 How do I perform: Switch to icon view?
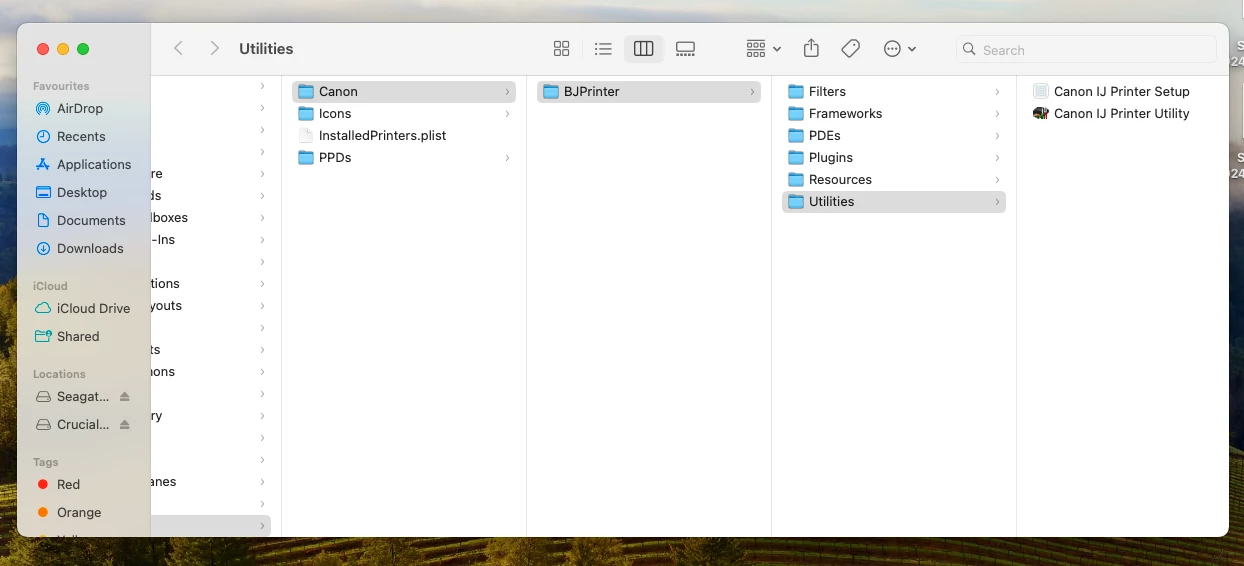pos(562,49)
